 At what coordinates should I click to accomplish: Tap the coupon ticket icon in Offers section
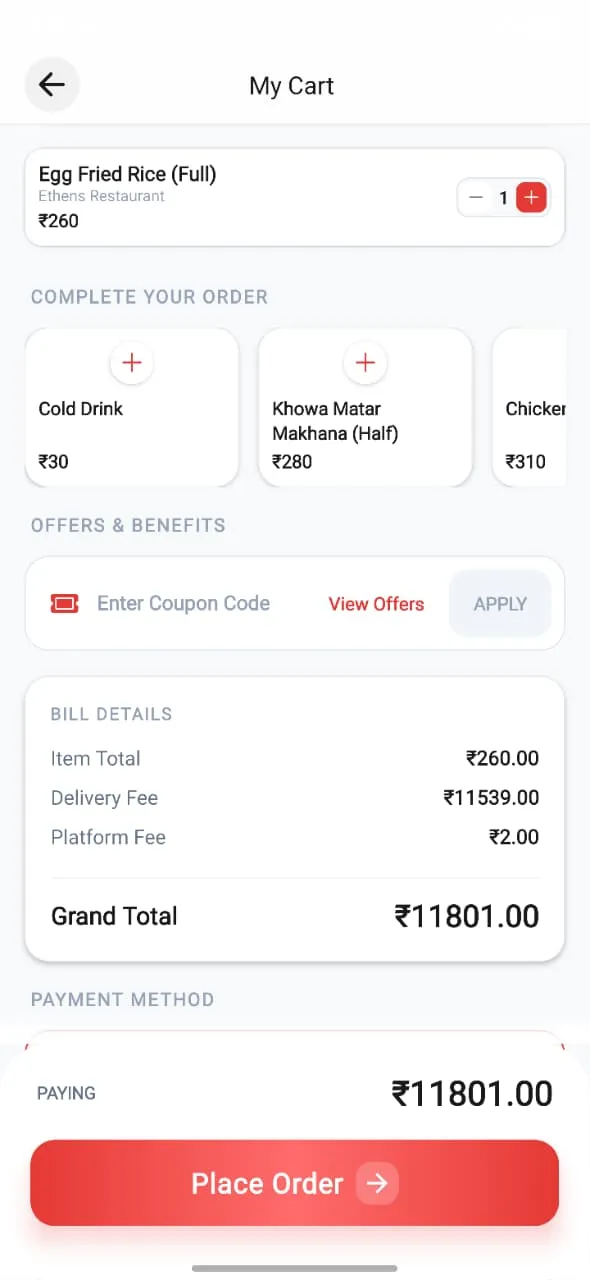(x=64, y=603)
